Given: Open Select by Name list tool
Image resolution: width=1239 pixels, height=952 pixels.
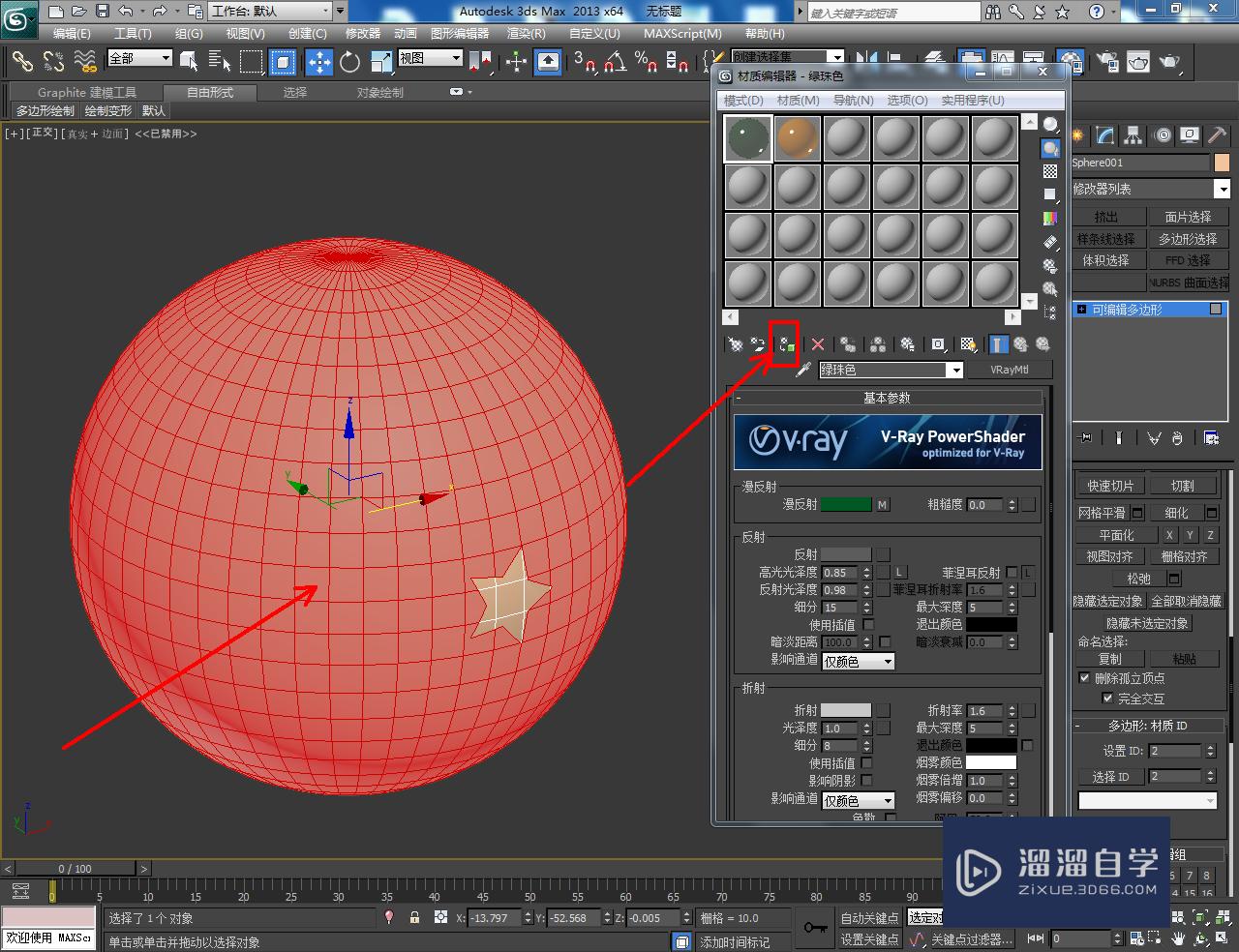Looking at the screenshot, I should (220, 62).
